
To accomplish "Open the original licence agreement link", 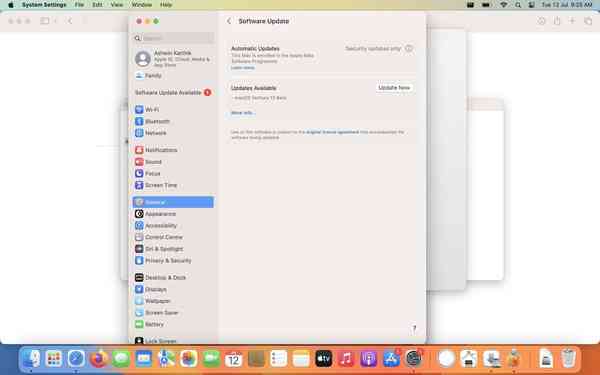I will (332, 132).
